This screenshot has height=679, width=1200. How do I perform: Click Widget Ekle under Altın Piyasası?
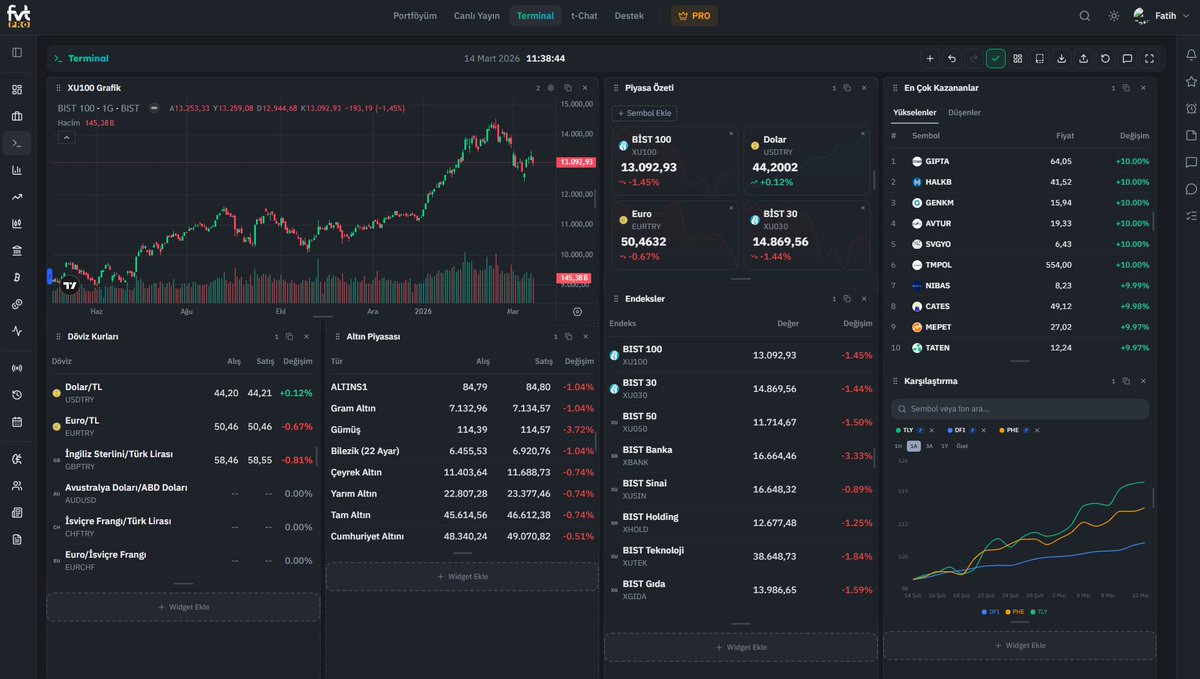462,577
